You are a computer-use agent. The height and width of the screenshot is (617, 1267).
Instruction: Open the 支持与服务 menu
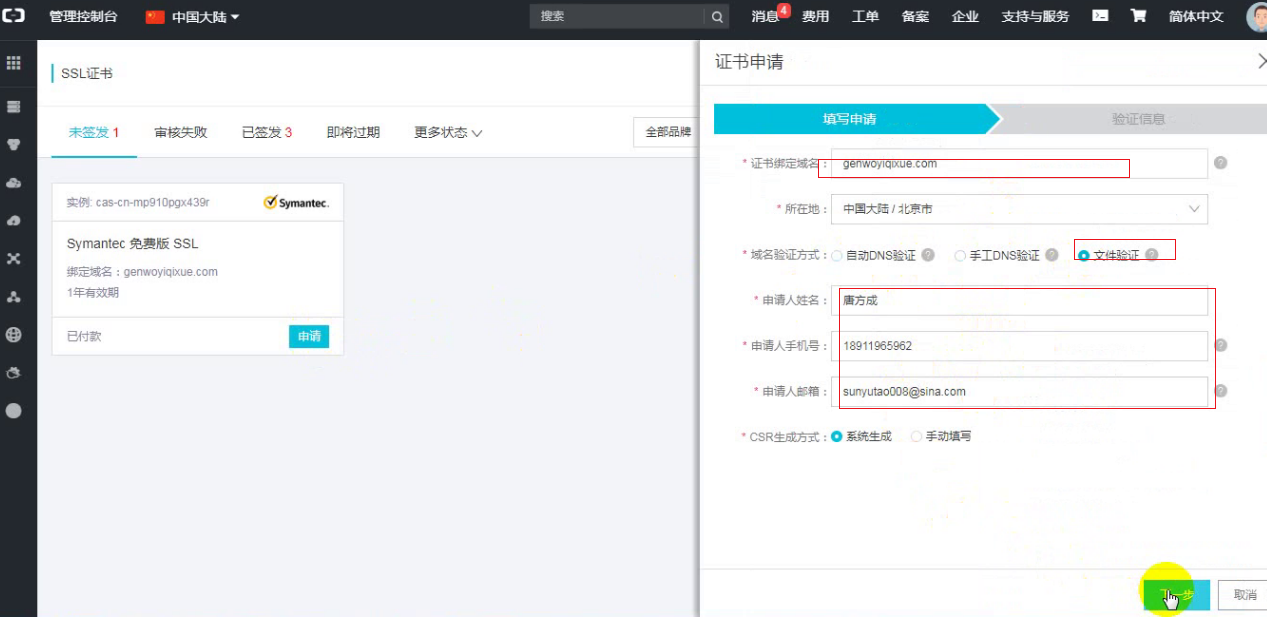coord(1035,16)
